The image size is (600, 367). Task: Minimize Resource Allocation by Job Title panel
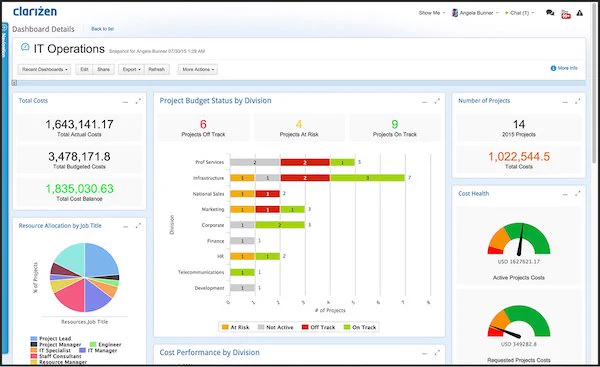pos(125,227)
